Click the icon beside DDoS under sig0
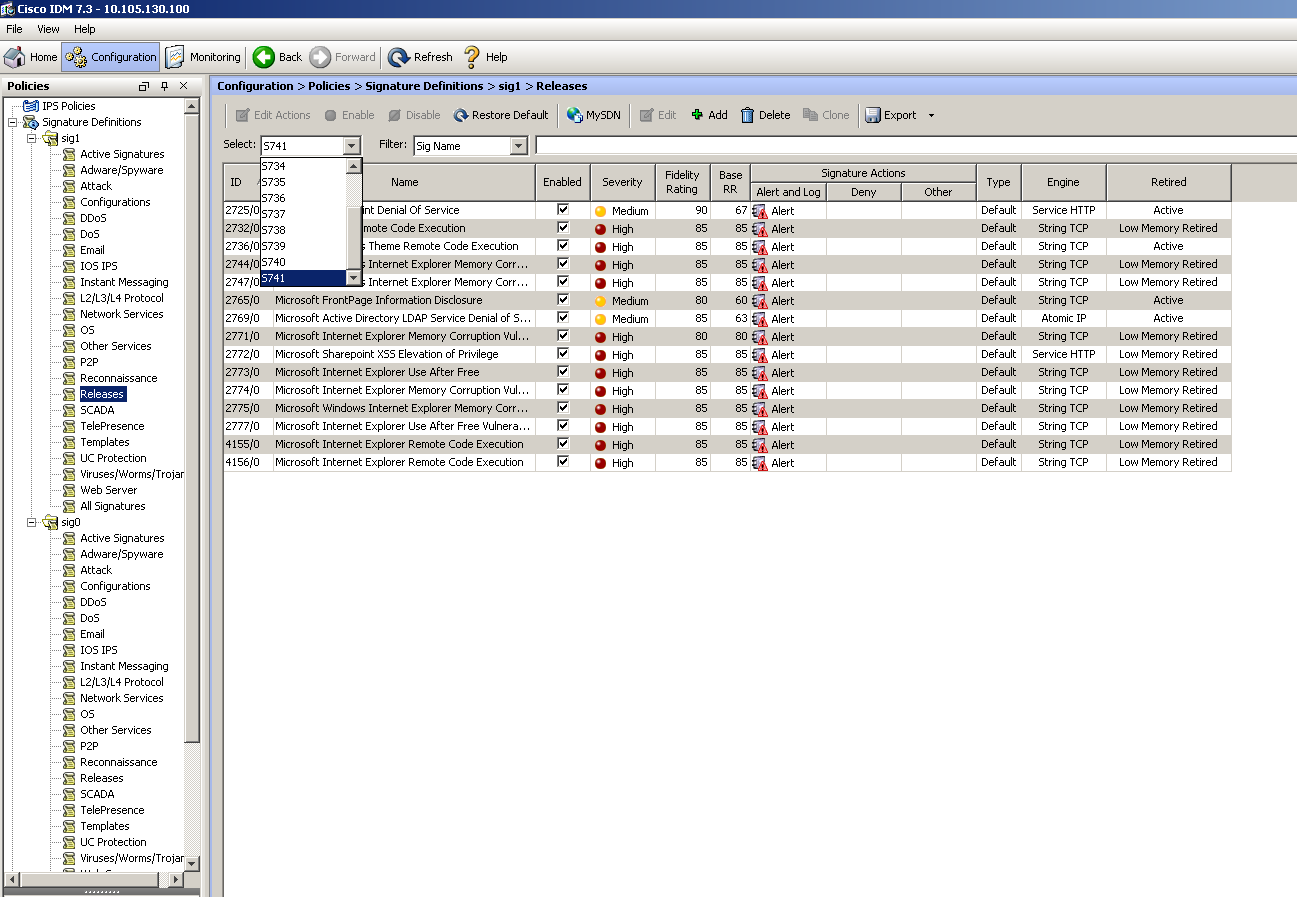This screenshot has width=1297, height=897. (x=69, y=602)
